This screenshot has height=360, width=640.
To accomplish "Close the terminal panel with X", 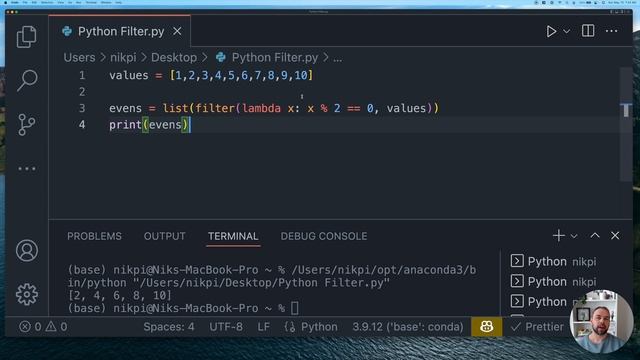I will [615, 236].
